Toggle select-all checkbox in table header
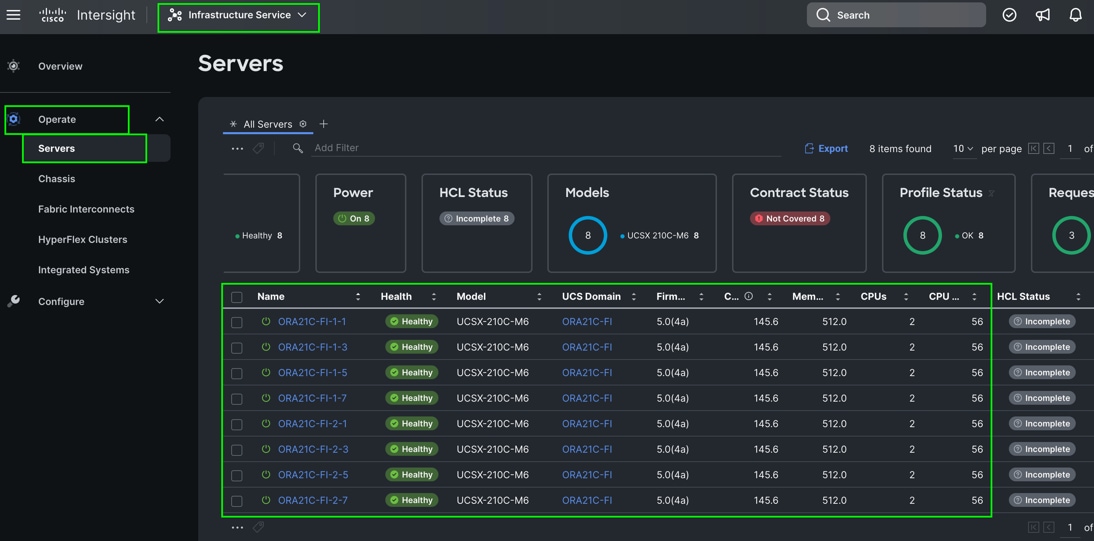 coord(237,297)
